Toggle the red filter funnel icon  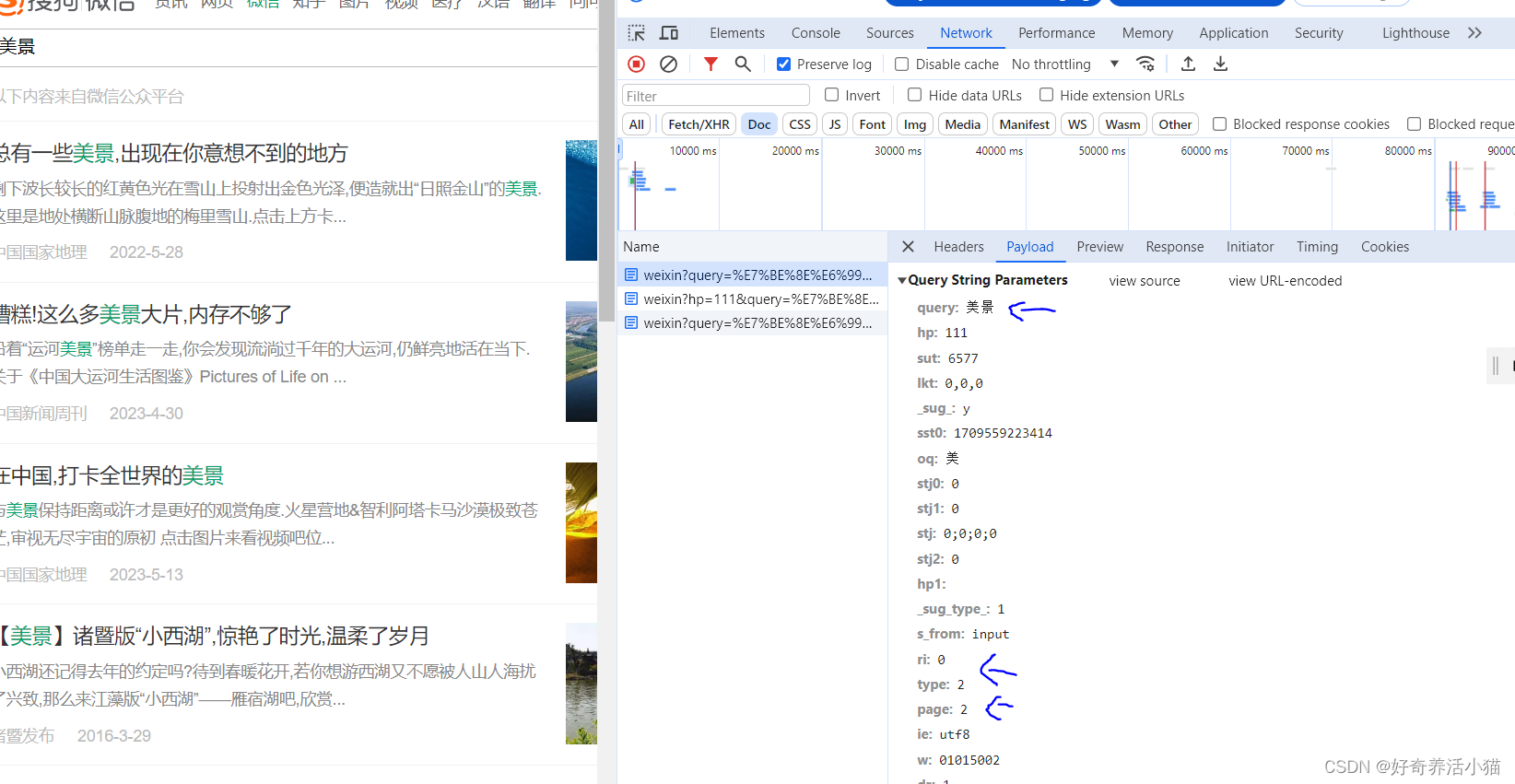[x=711, y=64]
